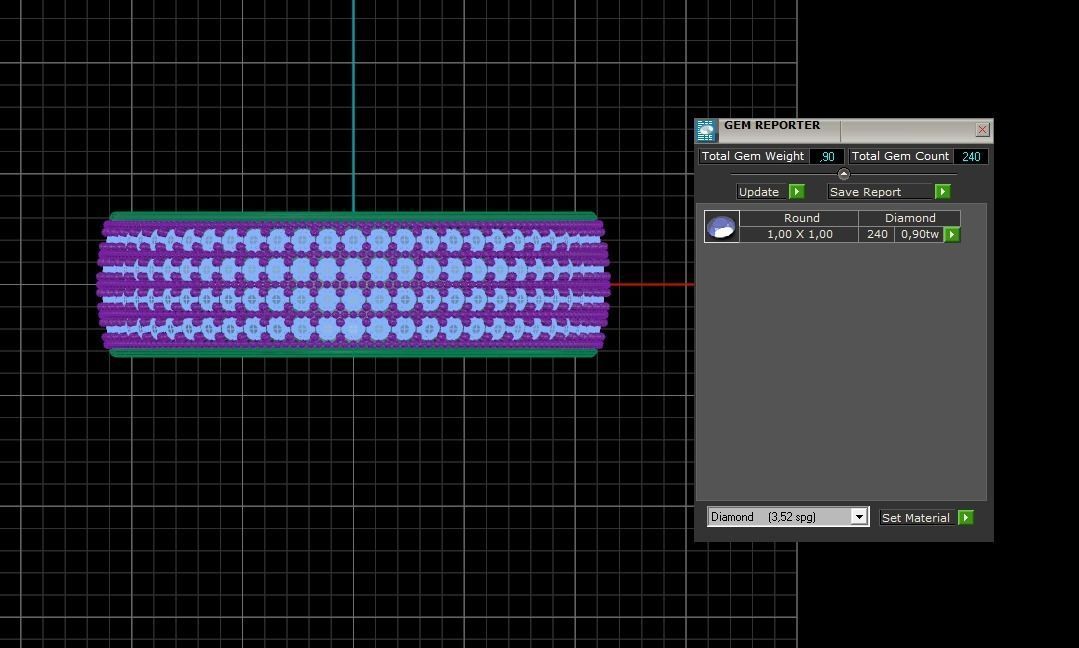Click the Total Gem Weight value field
Screen dimensions: 1079x648
[x=827, y=156]
